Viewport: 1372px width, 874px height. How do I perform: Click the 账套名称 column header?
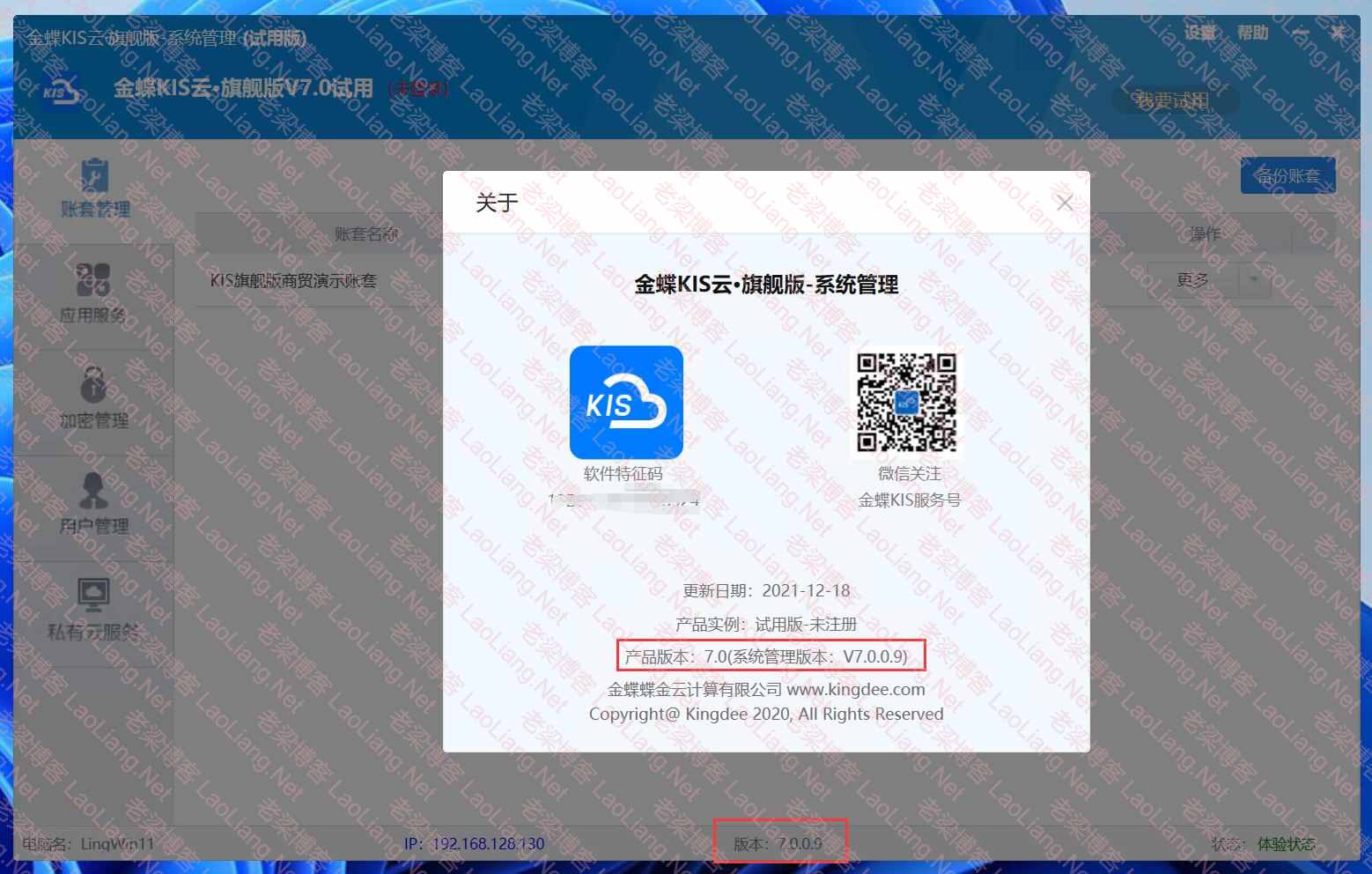click(x=365, y=234)
